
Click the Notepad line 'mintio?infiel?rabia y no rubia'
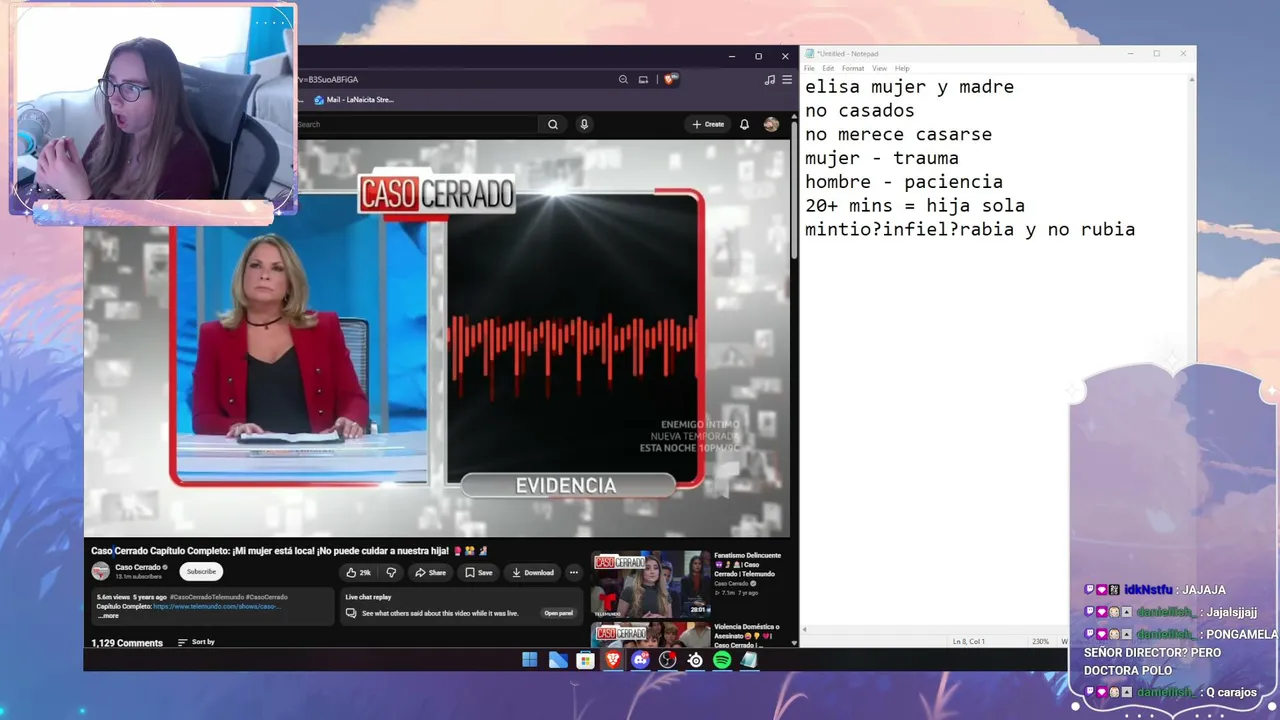(970, 230)
